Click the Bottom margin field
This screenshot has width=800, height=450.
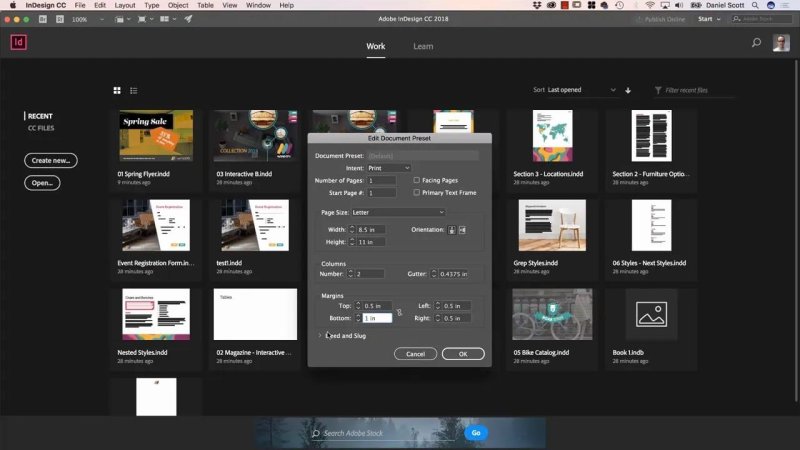[x=377, y=318]
